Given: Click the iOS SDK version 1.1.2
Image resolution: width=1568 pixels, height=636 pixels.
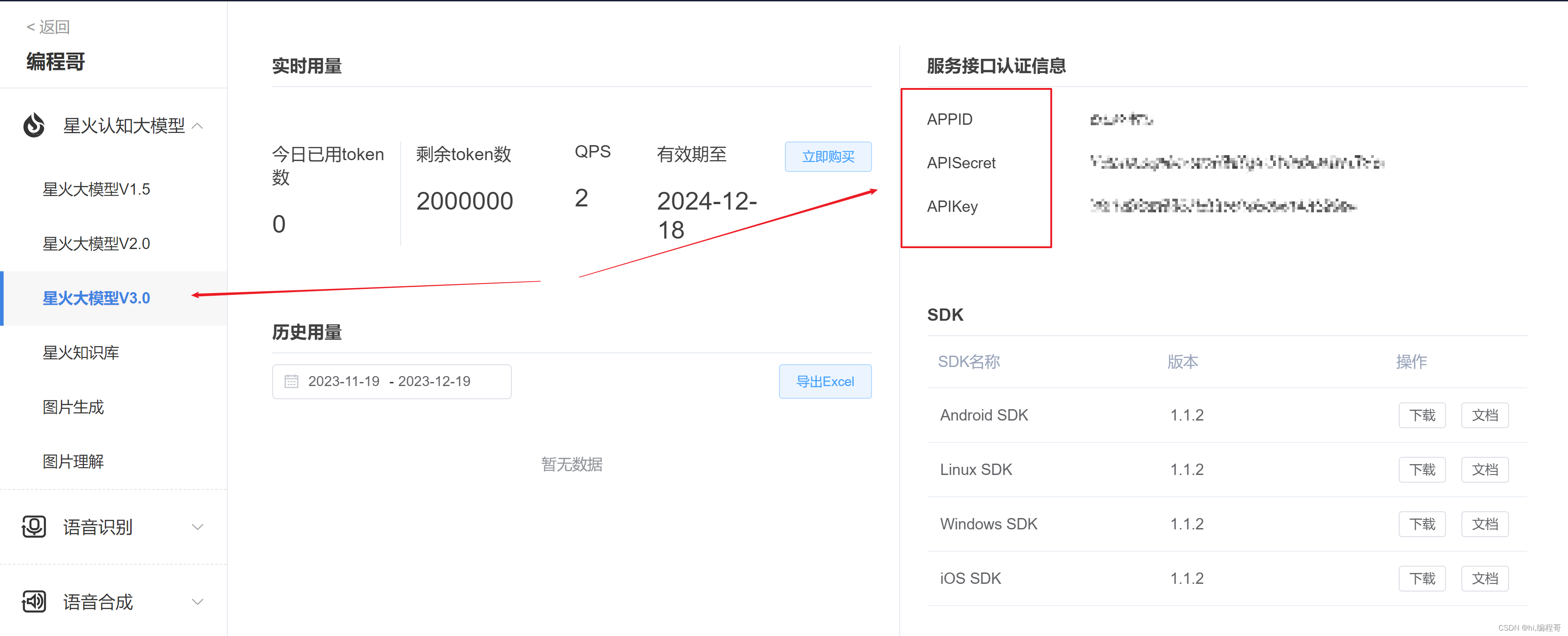Looking at the screenshot, I should (x=1187, y=578).
